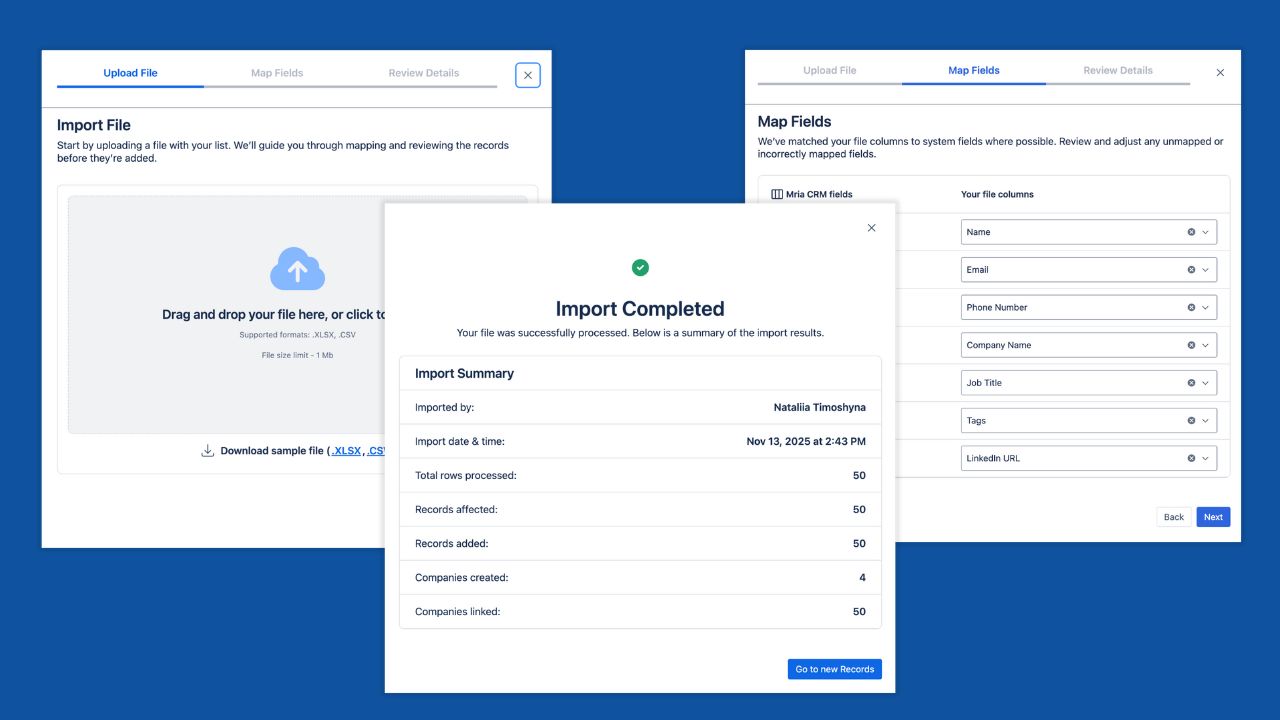Close the Import Completed dialog
The image size is (1280, 720).
click(871, 228)
